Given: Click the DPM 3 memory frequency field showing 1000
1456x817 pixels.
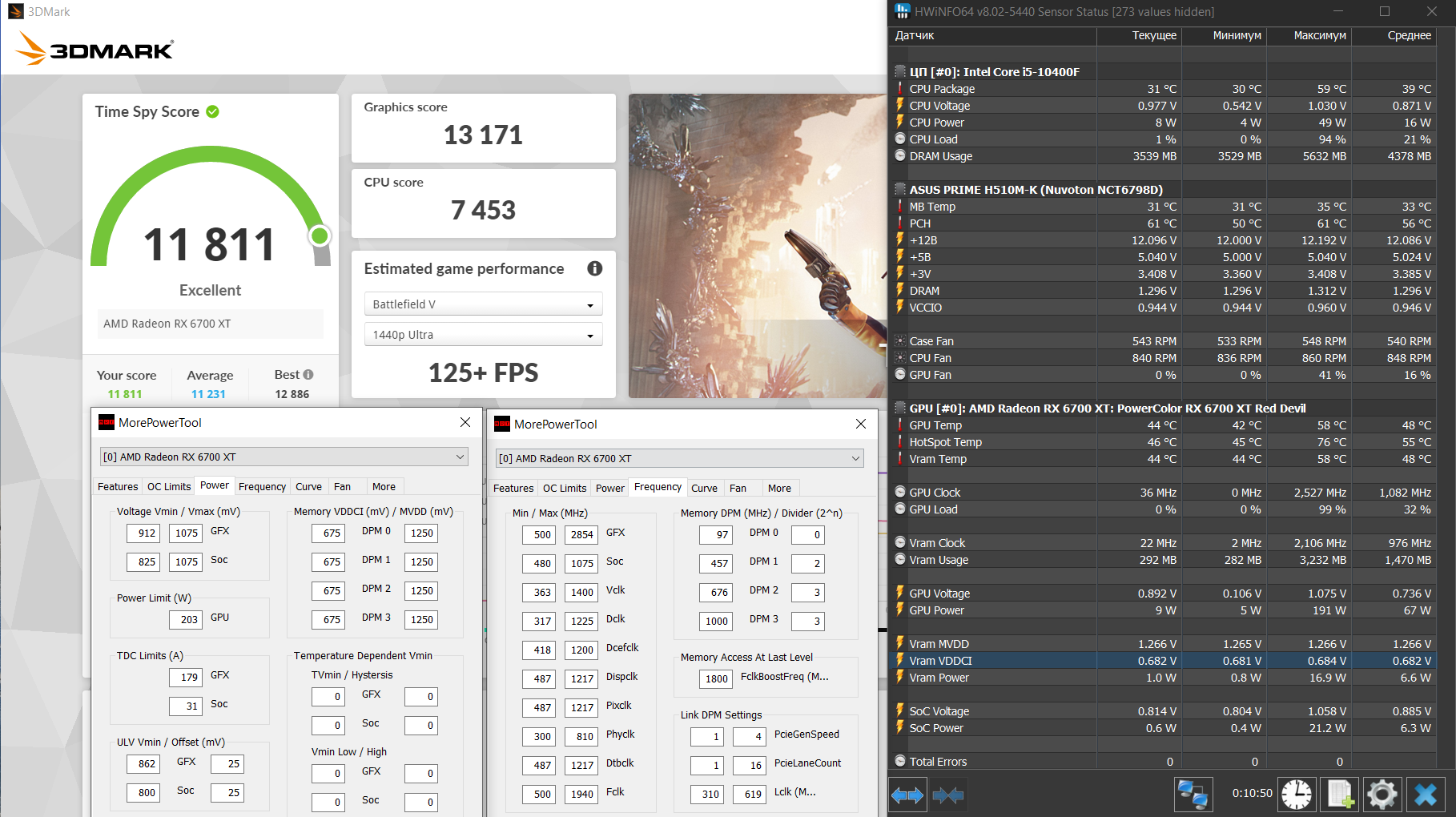Looking at the screenshot, I should (x=715, y=621).
